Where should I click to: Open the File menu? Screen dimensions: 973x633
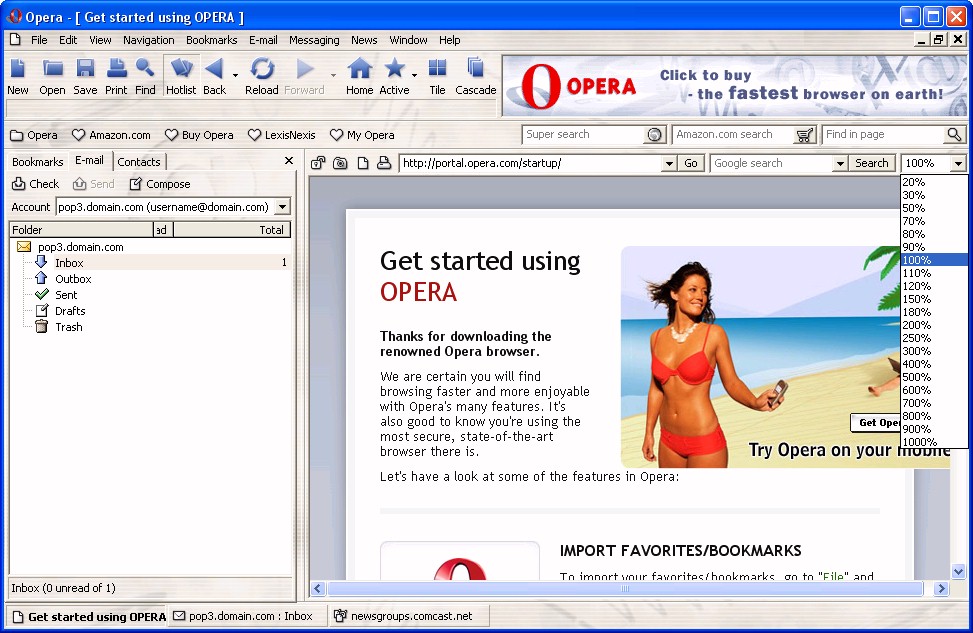point(39,40)
